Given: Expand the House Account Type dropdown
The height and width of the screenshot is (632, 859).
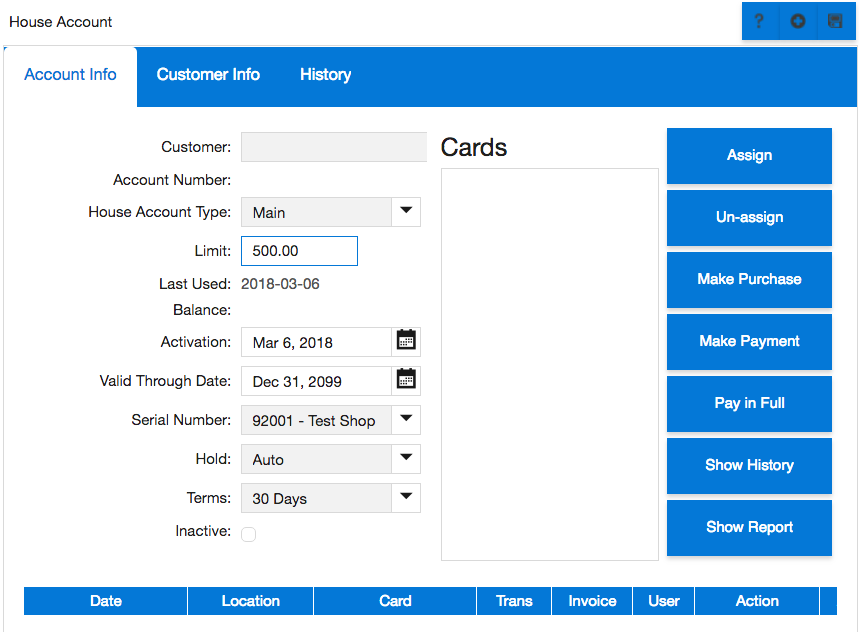Looking at the screenshot, I should click(x=406, y=211).
